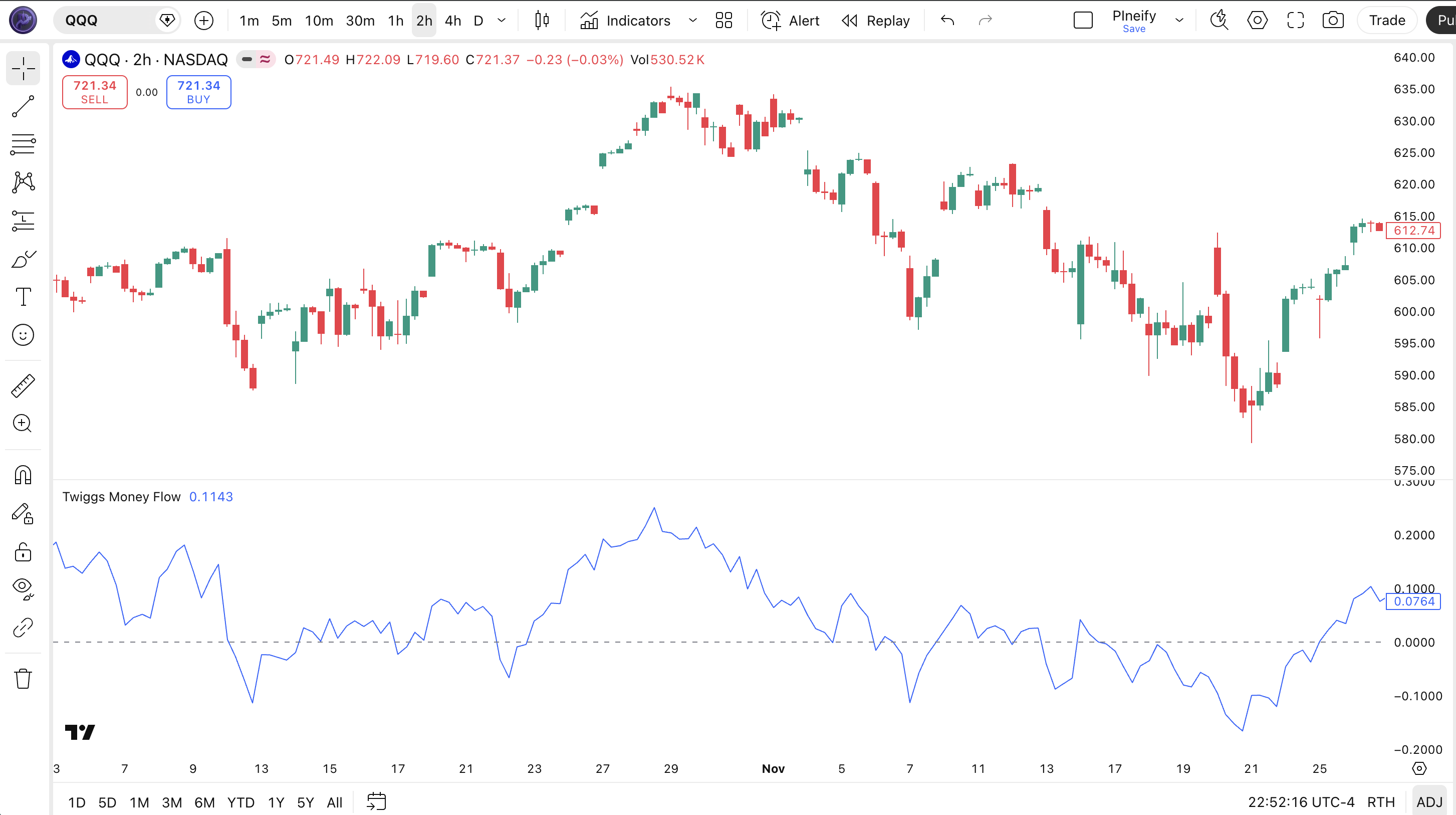The height and width of the screenshot is (815, 1456).
Task: Take a snapshot with the camera icon
Action: click(1333, 21)
